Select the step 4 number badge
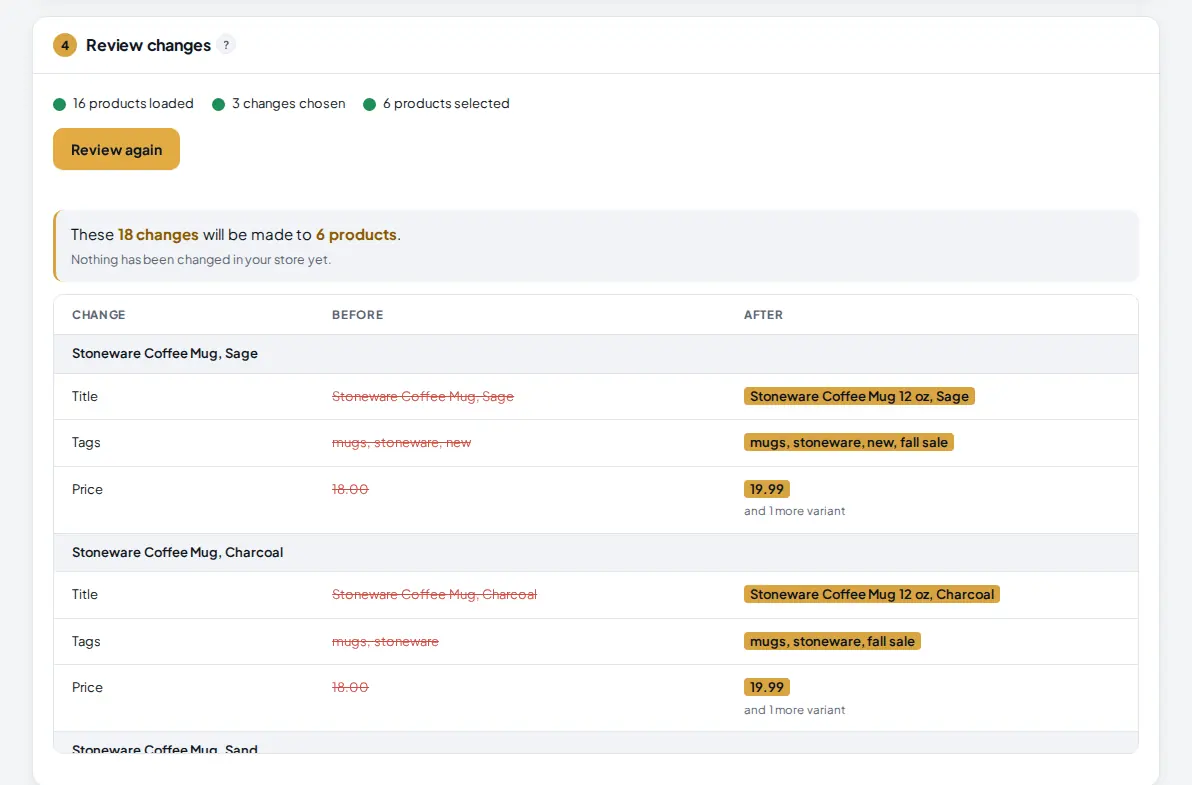The image size is (1192, 785). point(65,45)
